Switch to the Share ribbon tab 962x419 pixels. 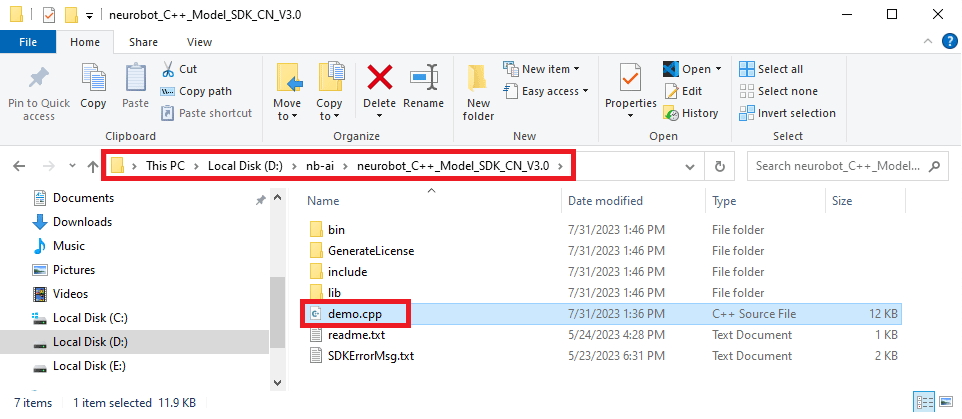tap(143, 42)
